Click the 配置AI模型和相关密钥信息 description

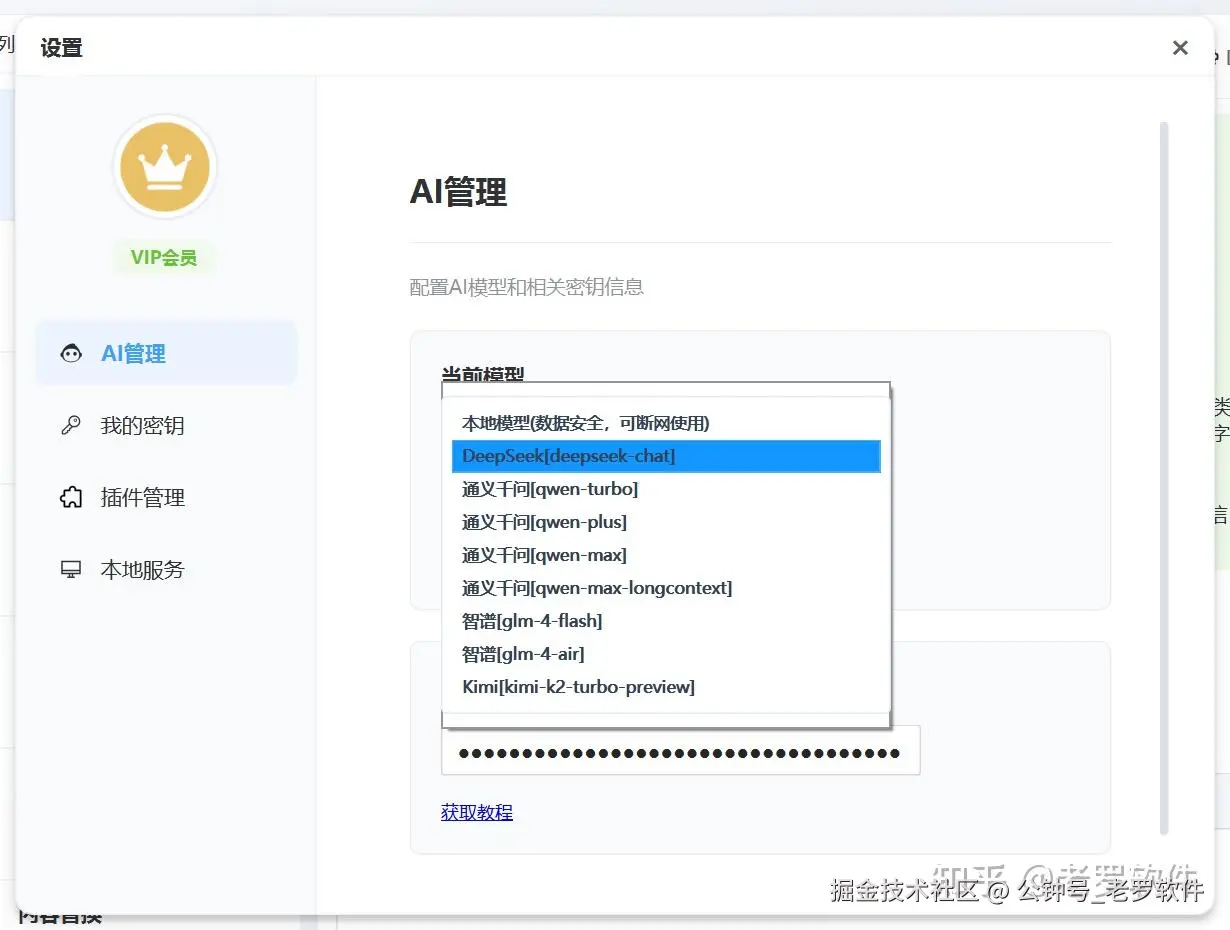tap(527, 287)
